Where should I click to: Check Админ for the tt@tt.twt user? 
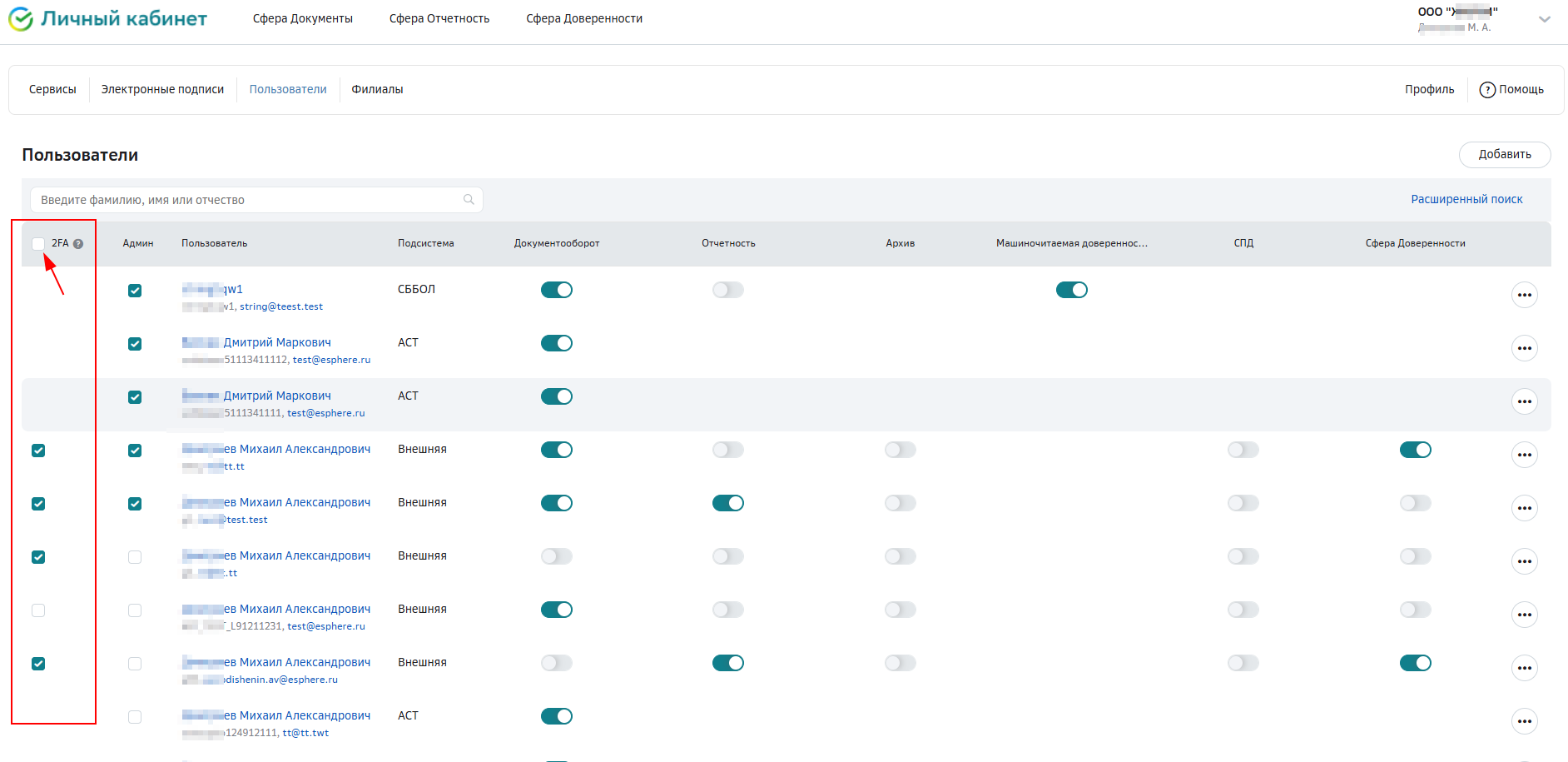135,717
